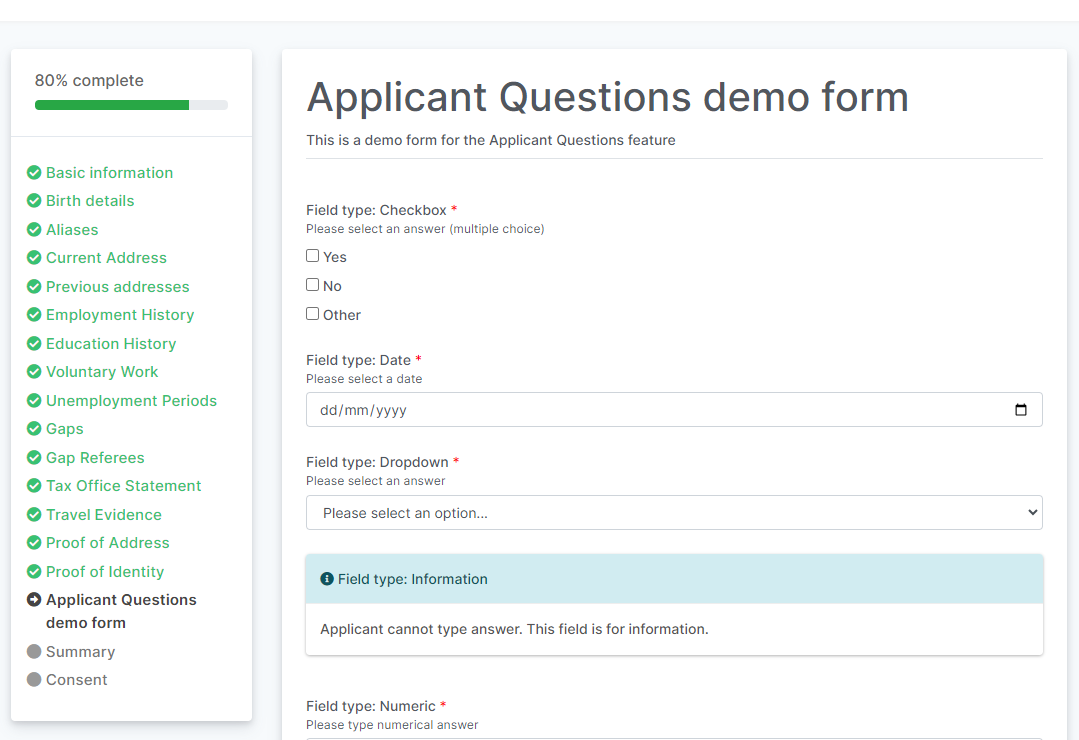Navigate to Proof of Address
Screen dimensions: 1079x740
click(107, 543)
